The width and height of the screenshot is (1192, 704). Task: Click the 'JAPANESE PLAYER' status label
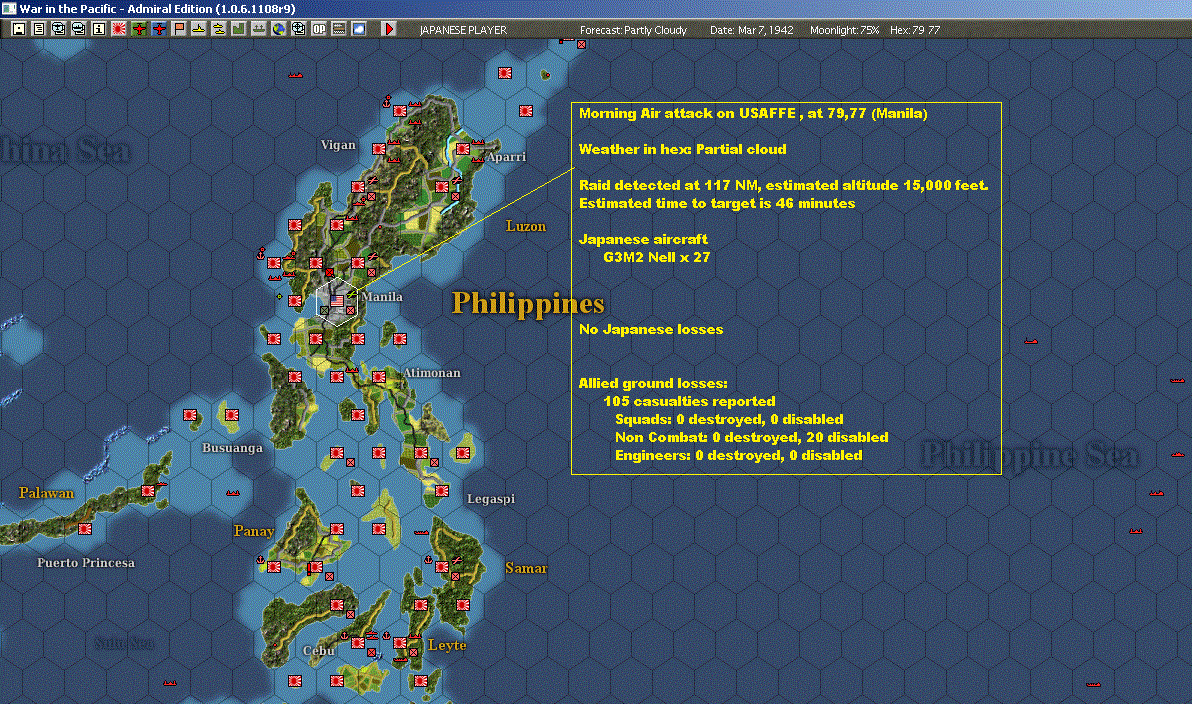point(463,30)
